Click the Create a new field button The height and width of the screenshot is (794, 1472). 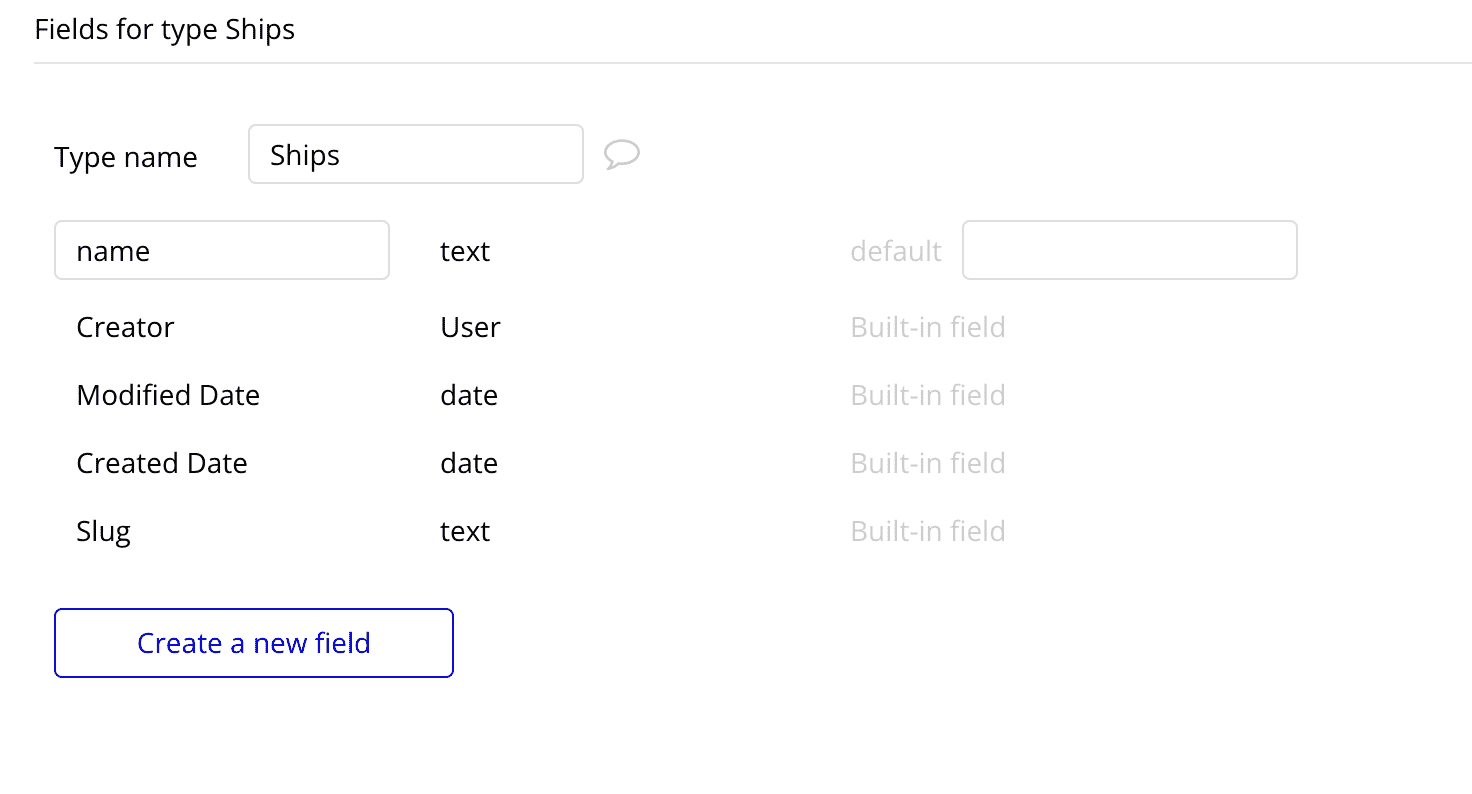pos(254,643)
